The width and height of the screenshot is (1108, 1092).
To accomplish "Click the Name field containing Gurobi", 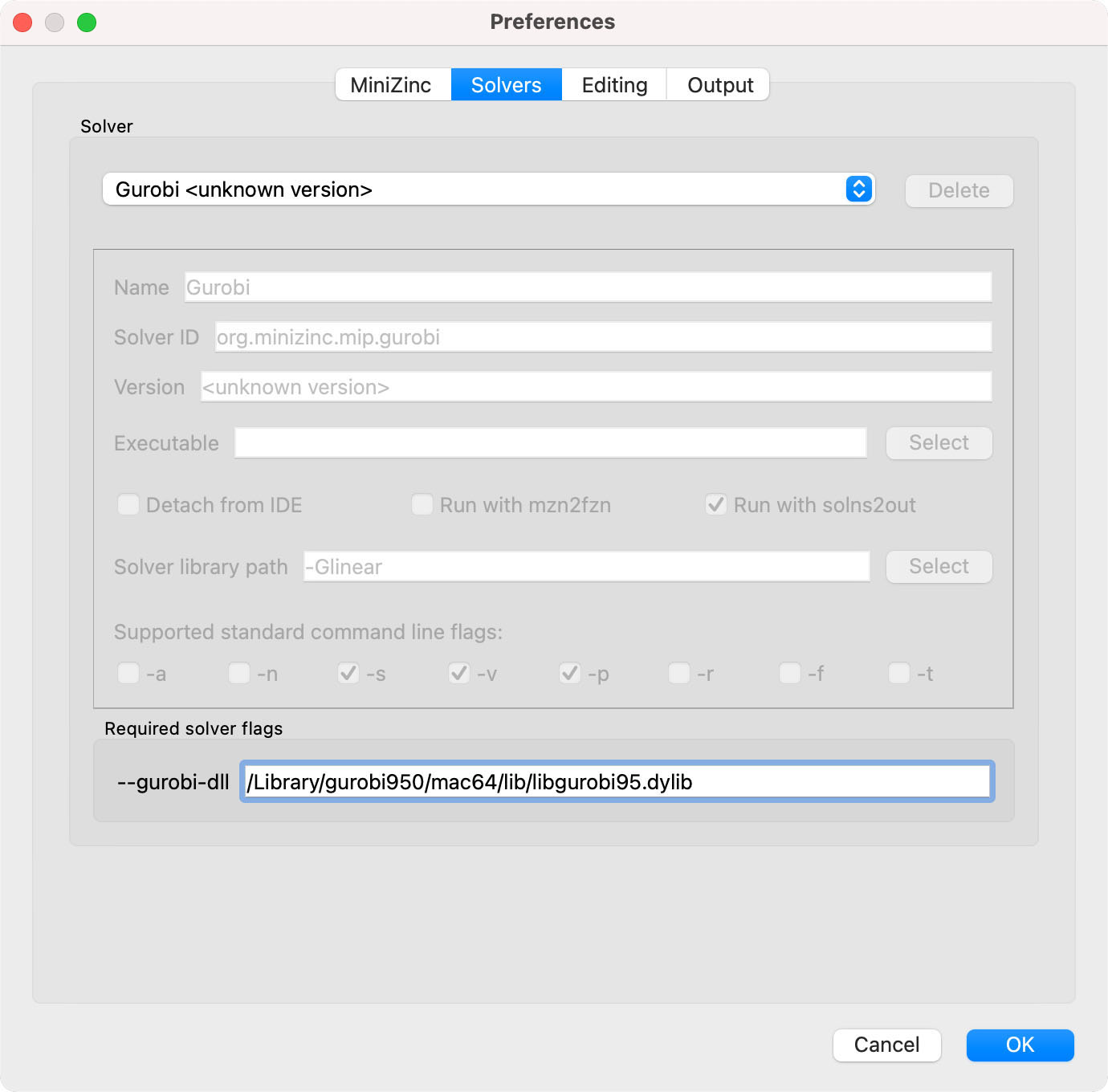I will pyautogui.click(x=588, y=287).
